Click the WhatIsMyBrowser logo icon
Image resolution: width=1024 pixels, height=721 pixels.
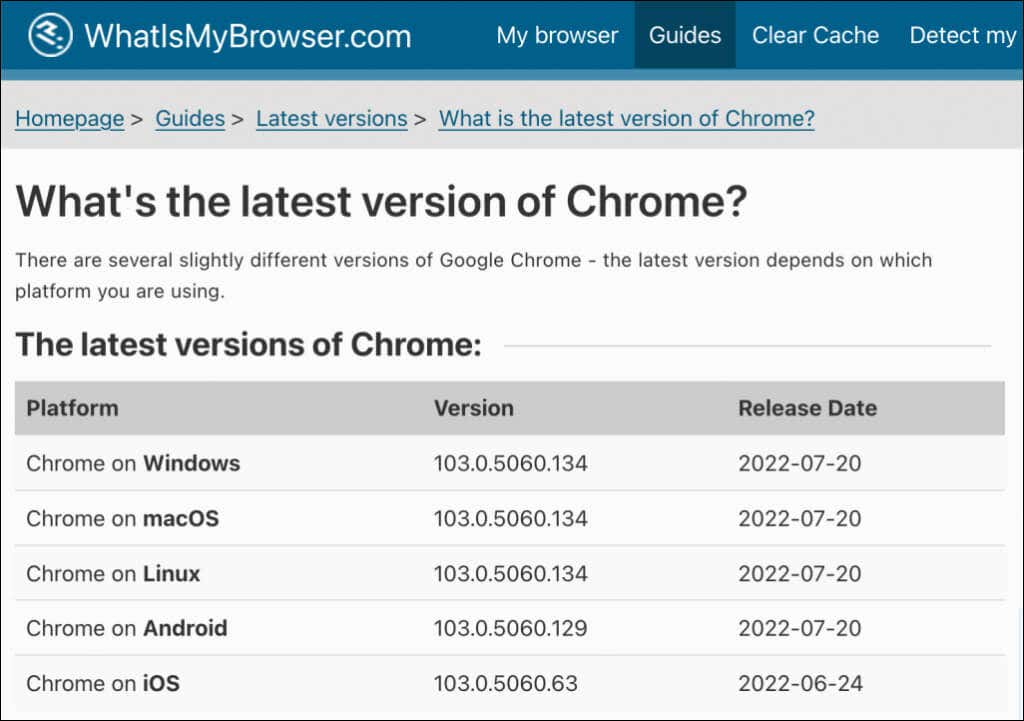(x=50, y=36)
